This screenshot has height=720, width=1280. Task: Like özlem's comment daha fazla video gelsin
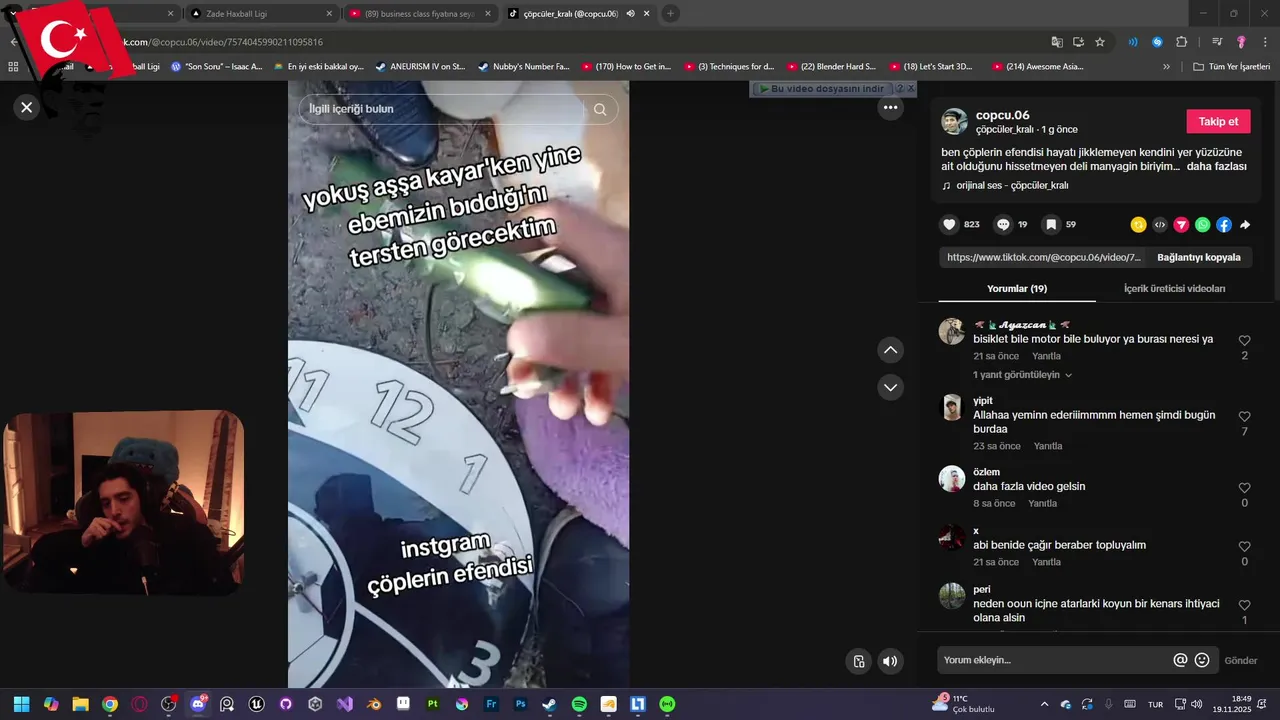click(x=1244, y=488)
